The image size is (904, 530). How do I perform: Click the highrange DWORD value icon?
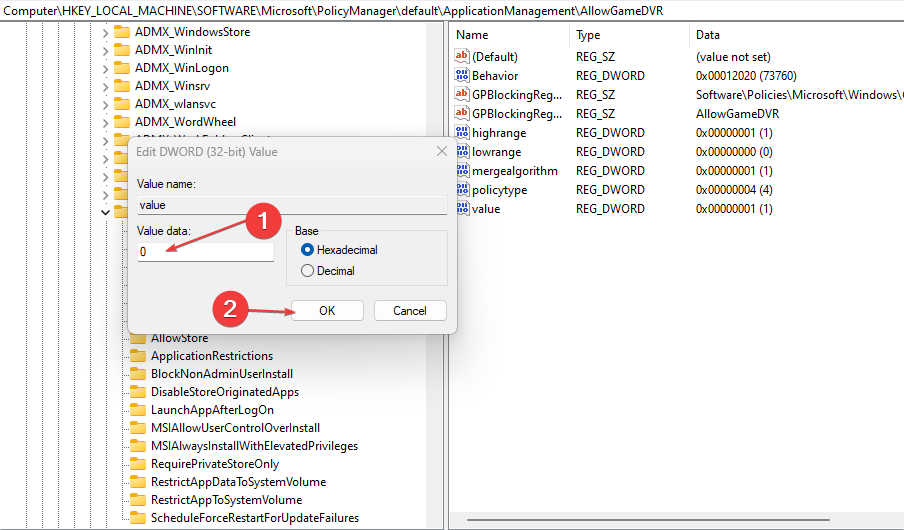coord(462,131)
